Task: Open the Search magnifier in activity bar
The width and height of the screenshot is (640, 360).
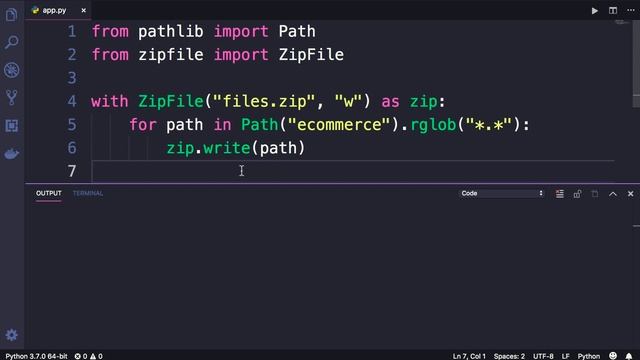Action: tap(11, 42)
